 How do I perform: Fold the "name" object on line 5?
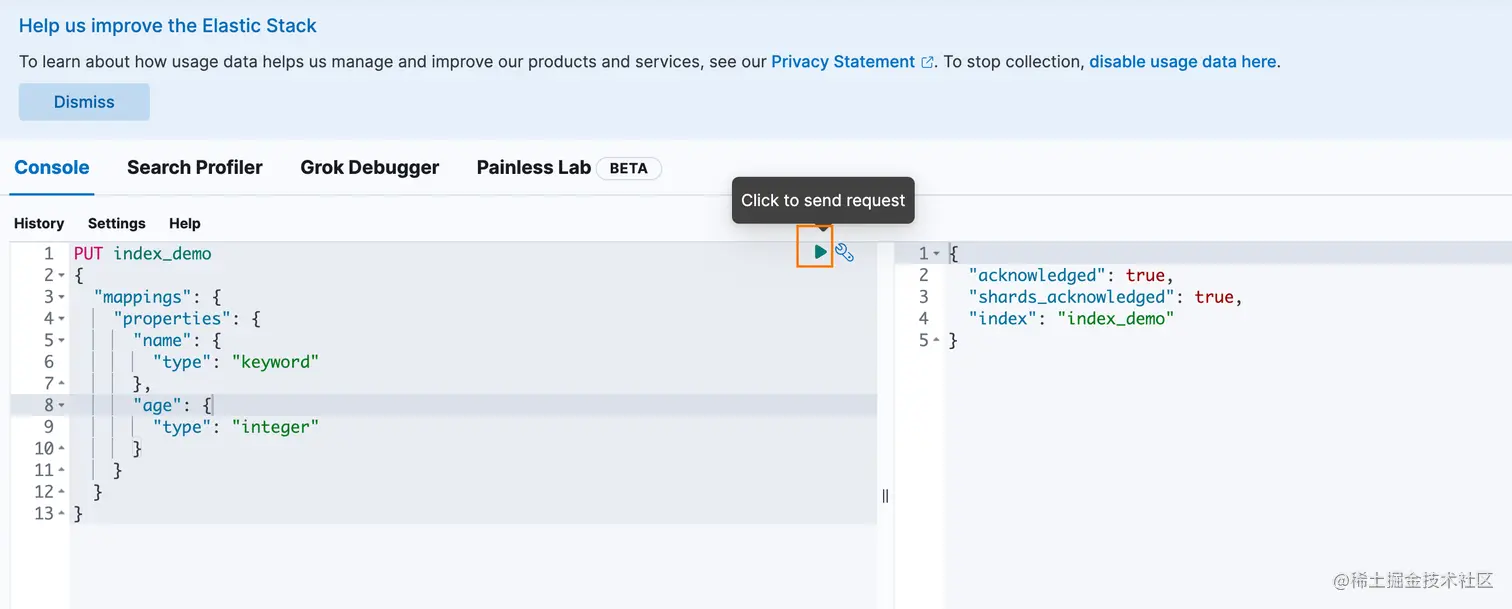(x=61, y=341)
